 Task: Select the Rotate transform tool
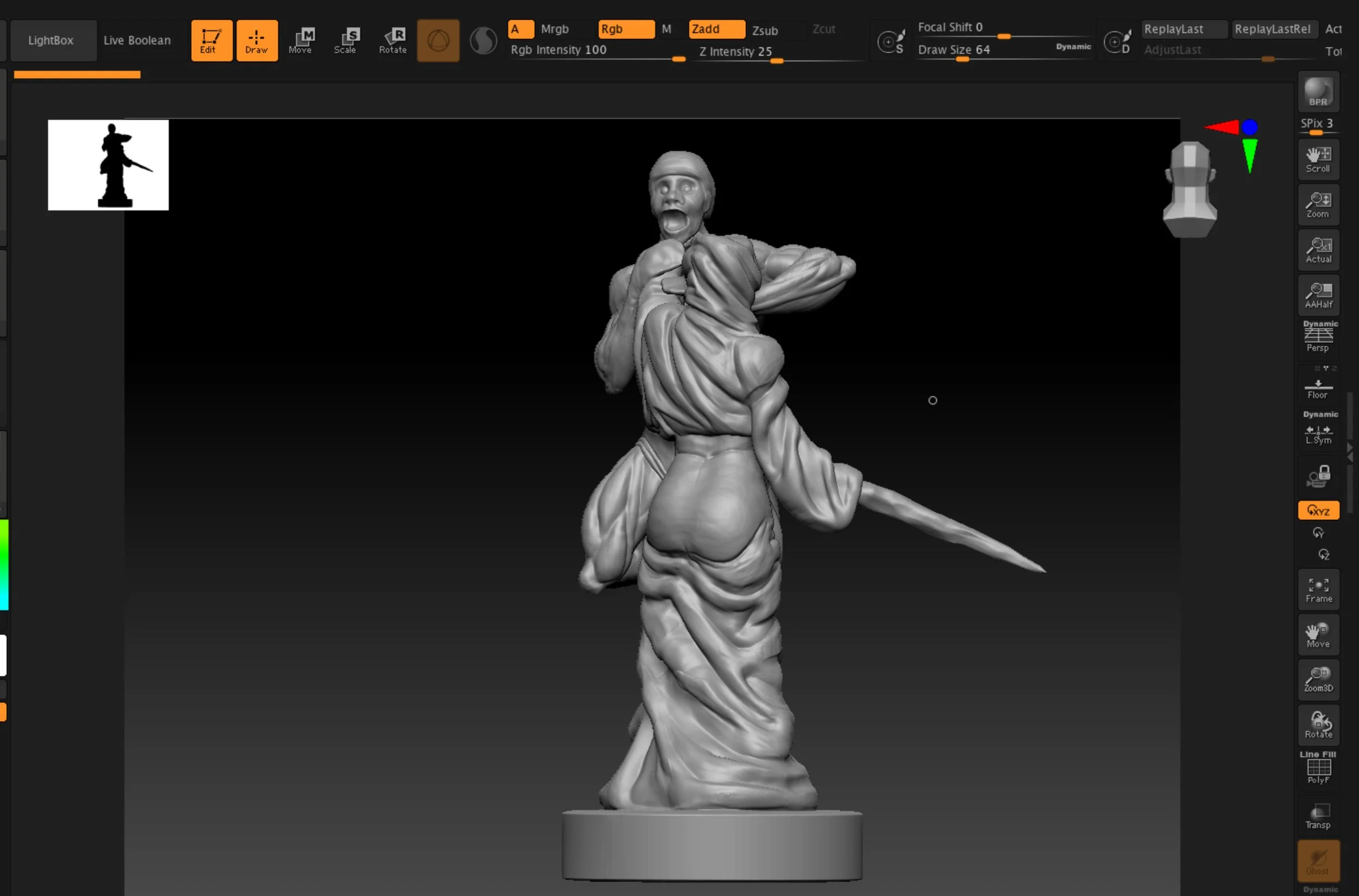click(392, 41)
